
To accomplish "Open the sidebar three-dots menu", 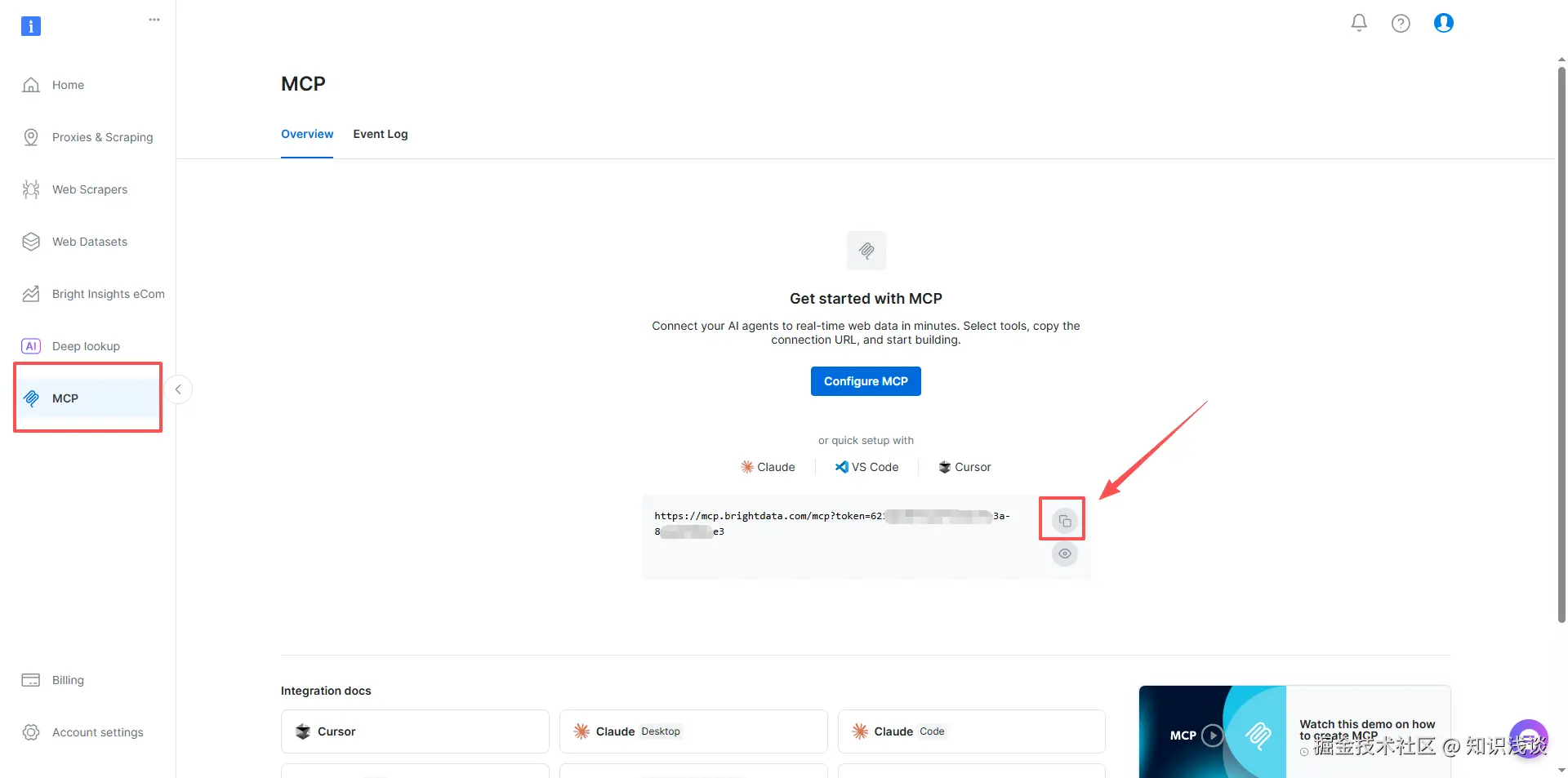I will tap(154, 20).
